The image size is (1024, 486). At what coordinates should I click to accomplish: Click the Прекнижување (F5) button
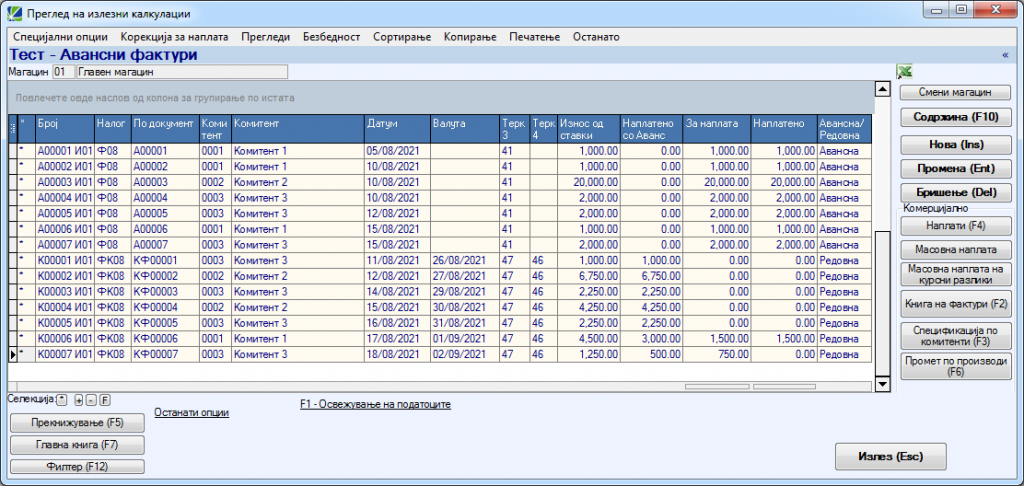78,423
